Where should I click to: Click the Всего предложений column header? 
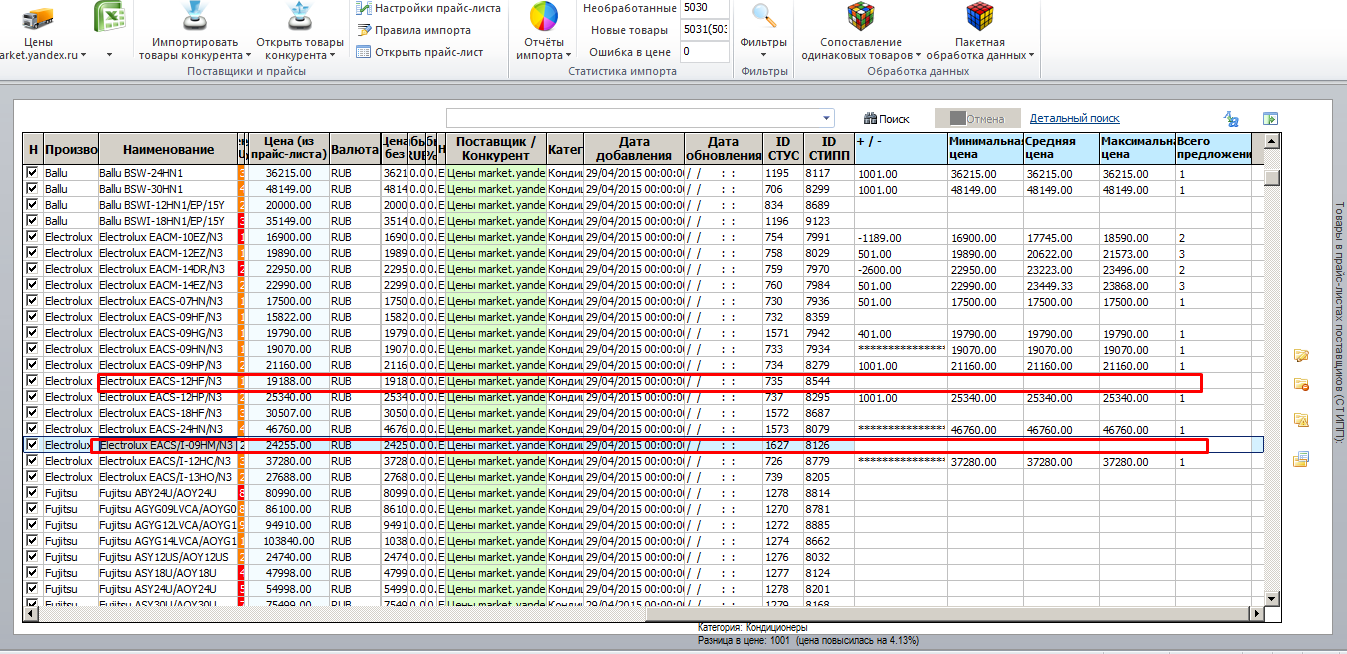1214,149
